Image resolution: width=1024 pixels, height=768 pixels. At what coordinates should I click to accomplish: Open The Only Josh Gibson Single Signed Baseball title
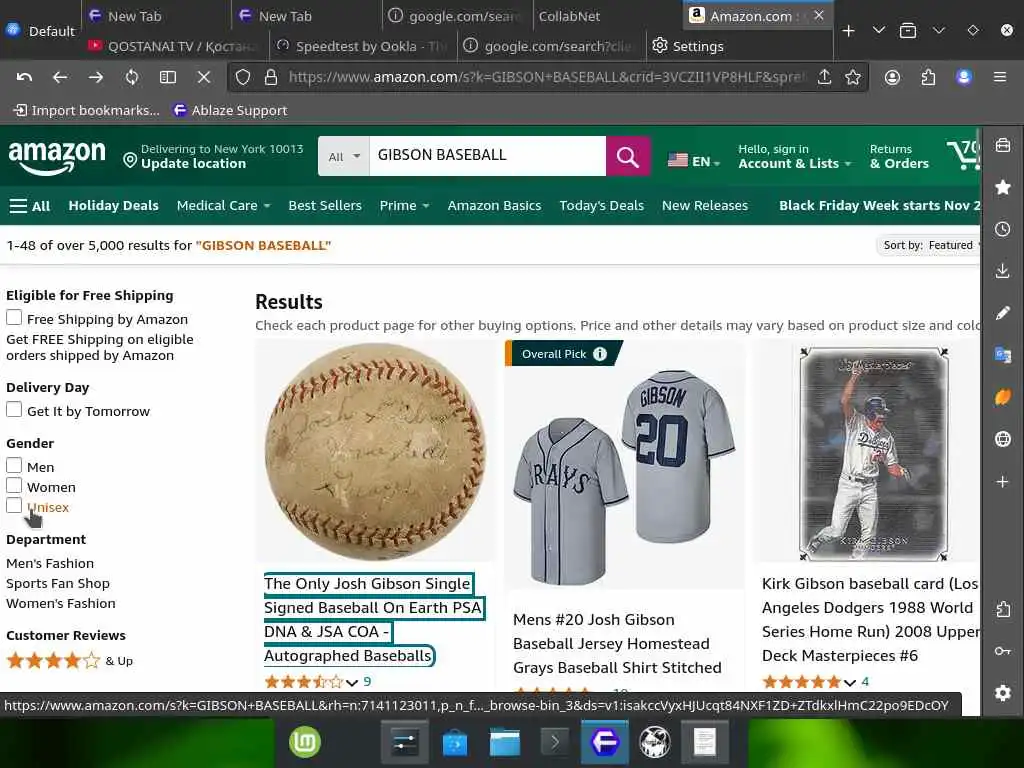[372, 619]
